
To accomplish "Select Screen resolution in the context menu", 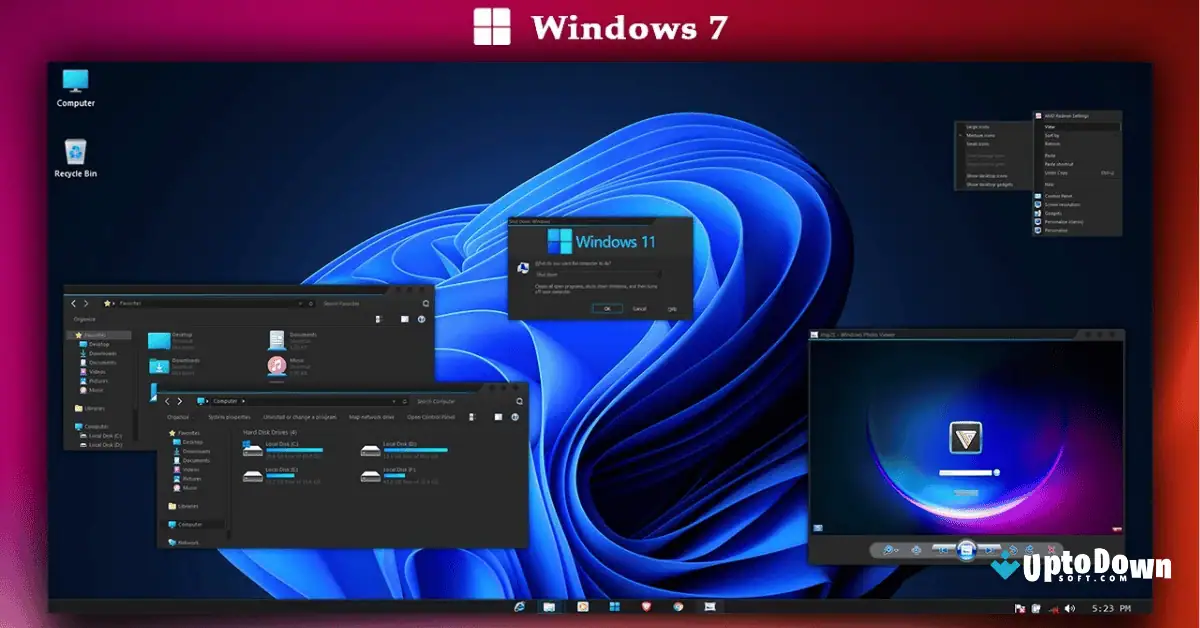I will point(1063,205).
